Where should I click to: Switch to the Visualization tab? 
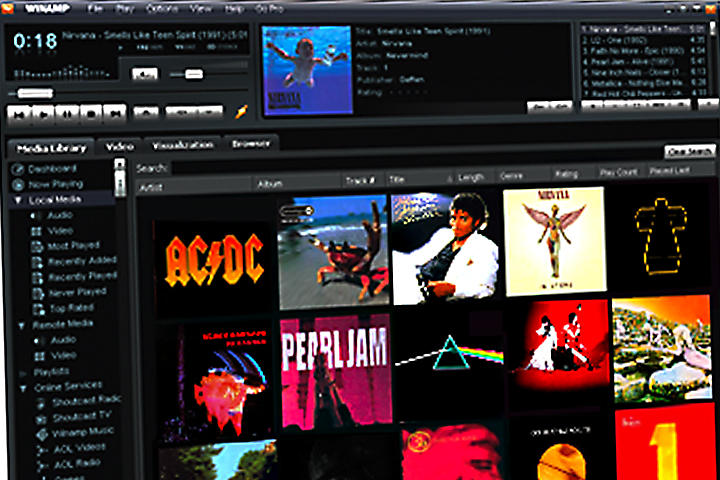[x=182, y=145]
